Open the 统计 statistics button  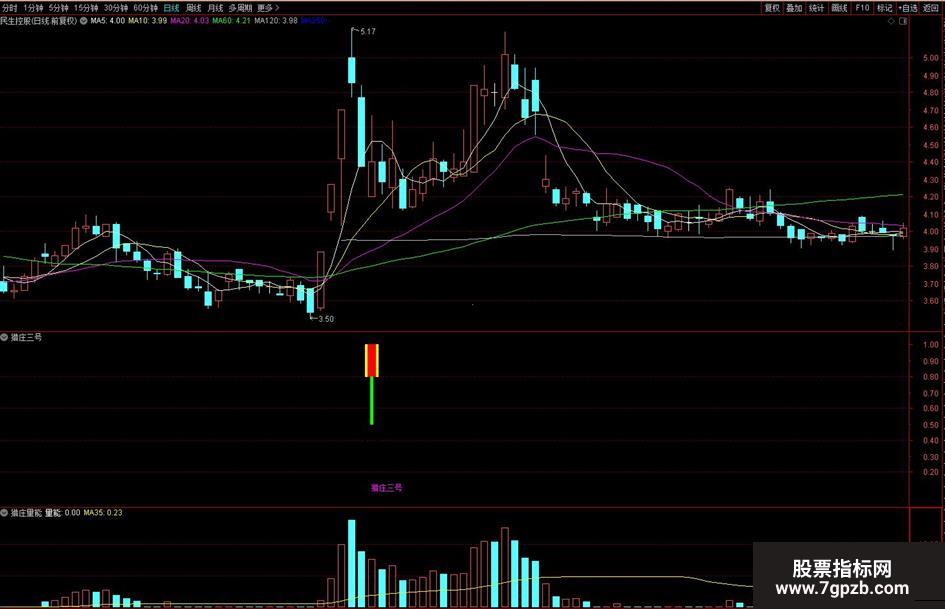click(817, 8)
